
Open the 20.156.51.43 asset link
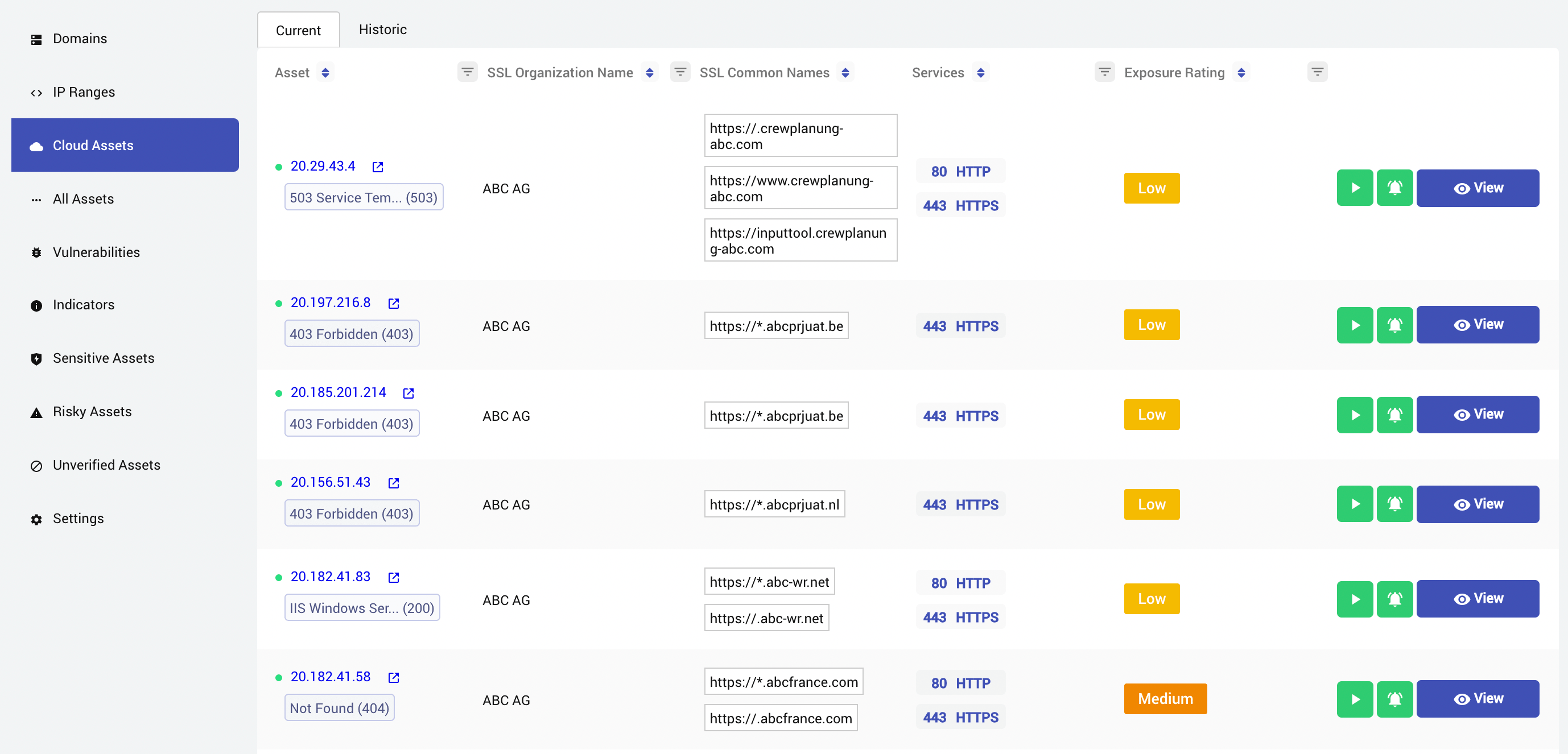[x=330, y=482]
